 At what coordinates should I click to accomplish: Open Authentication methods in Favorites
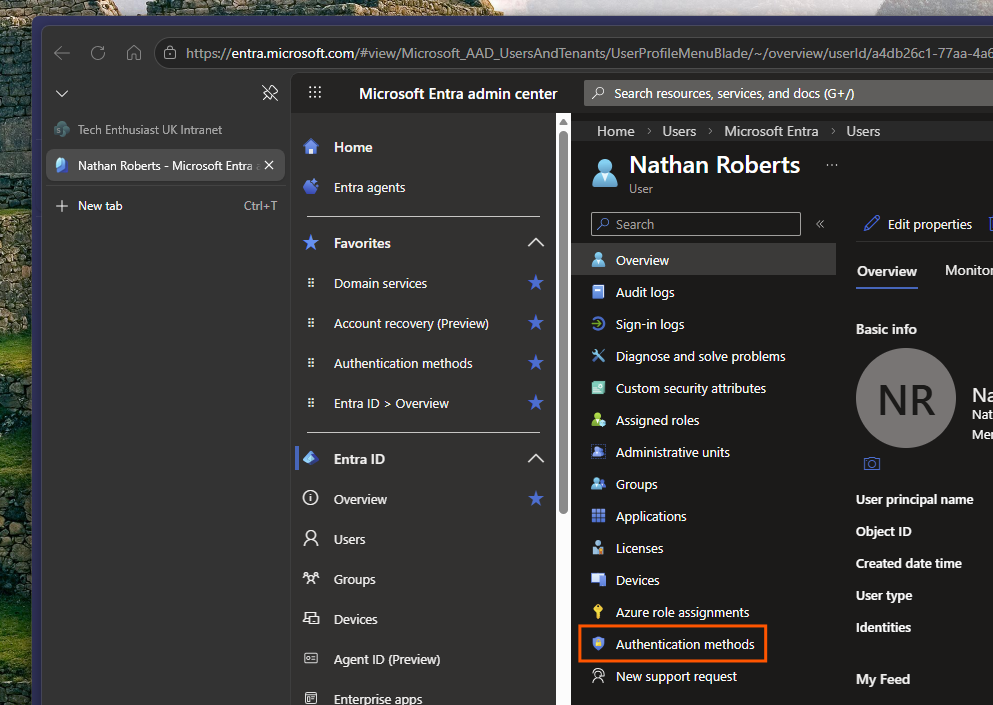(403, 364)
